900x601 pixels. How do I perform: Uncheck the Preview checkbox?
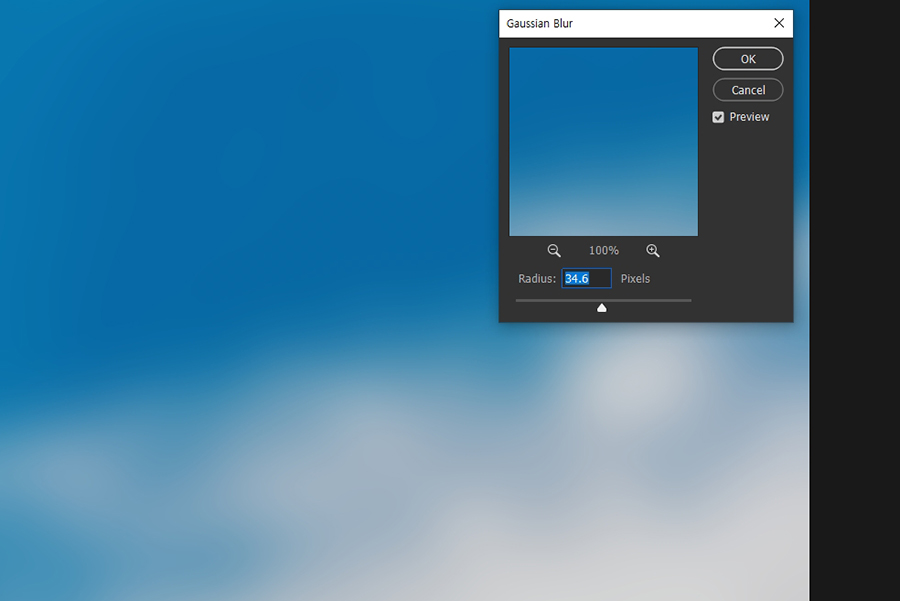click(x=718, y=117)
